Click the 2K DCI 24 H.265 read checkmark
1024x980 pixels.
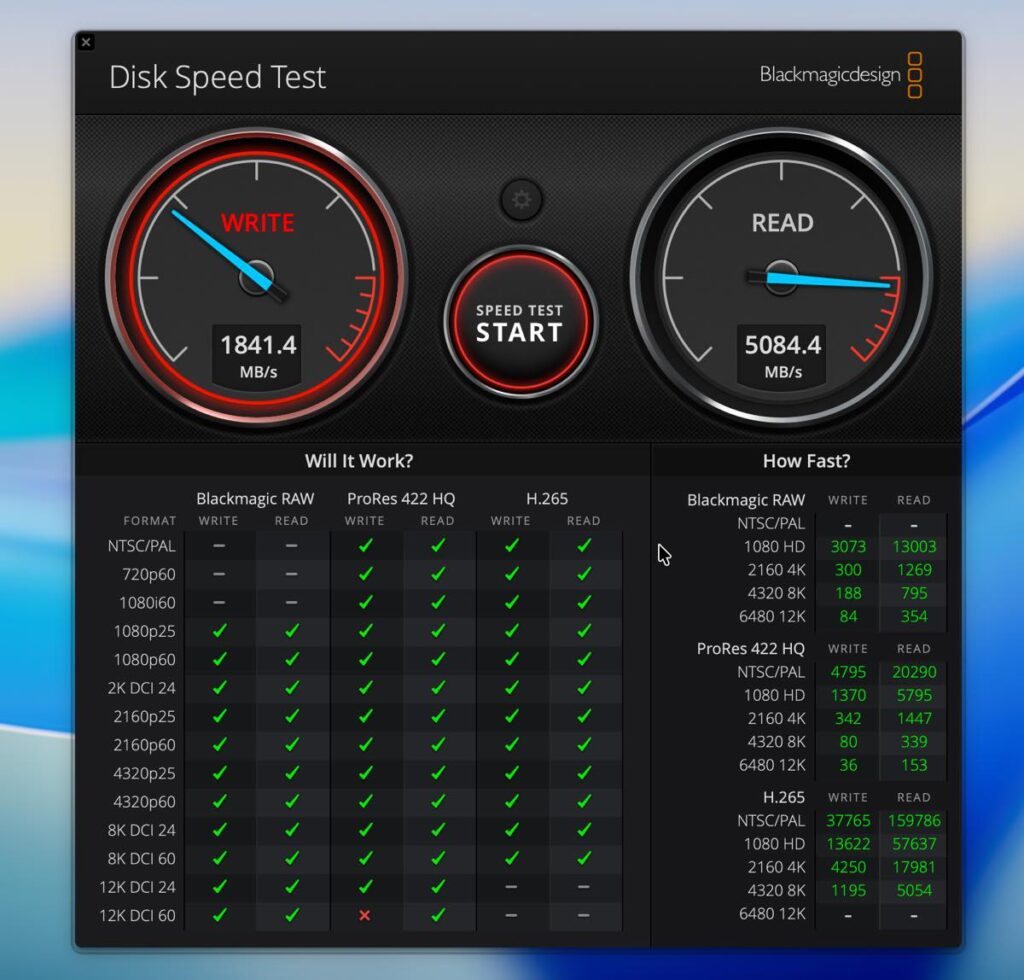[x=584, y=687]
